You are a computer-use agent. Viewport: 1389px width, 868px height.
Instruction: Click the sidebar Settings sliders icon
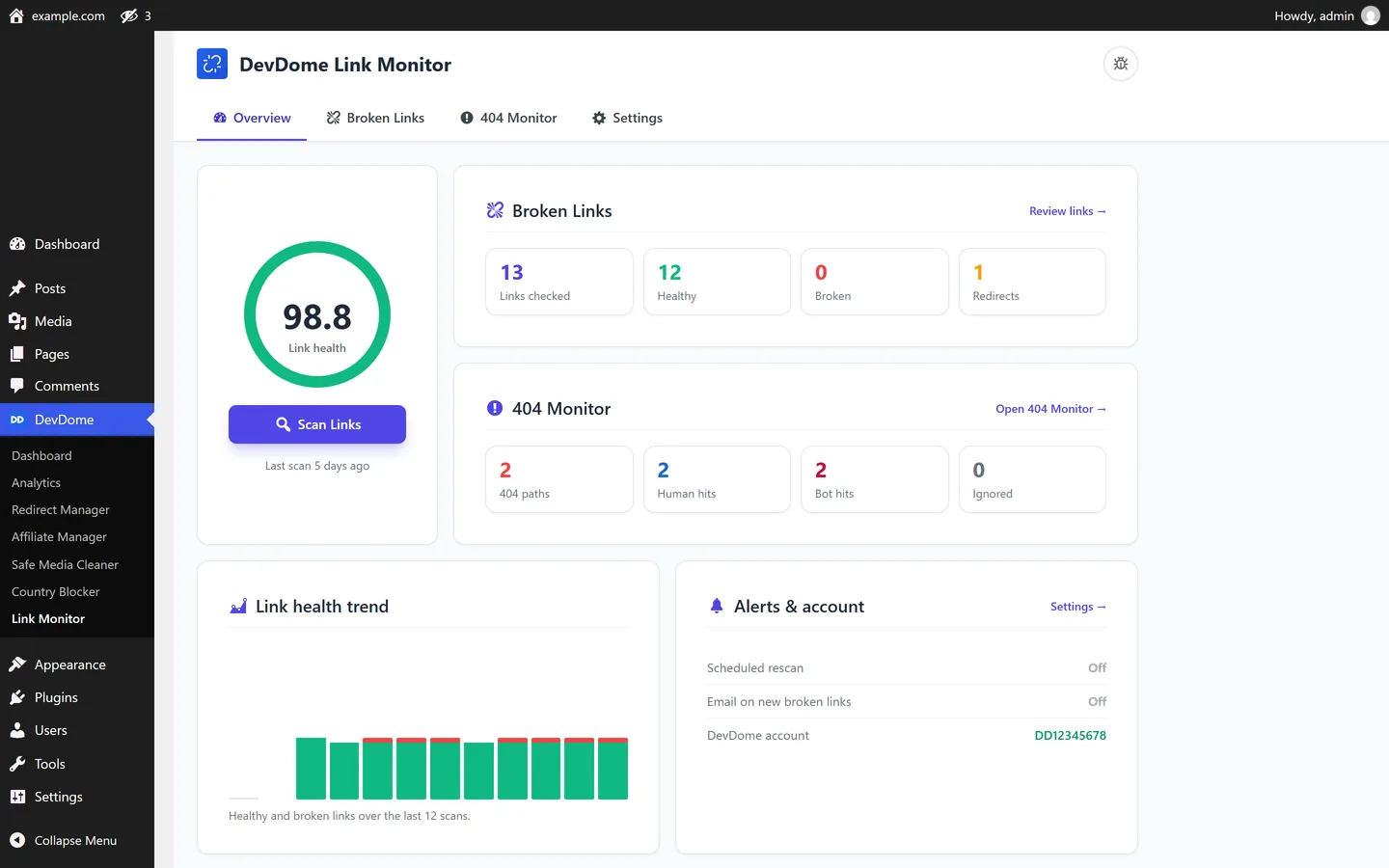(17, 797)
